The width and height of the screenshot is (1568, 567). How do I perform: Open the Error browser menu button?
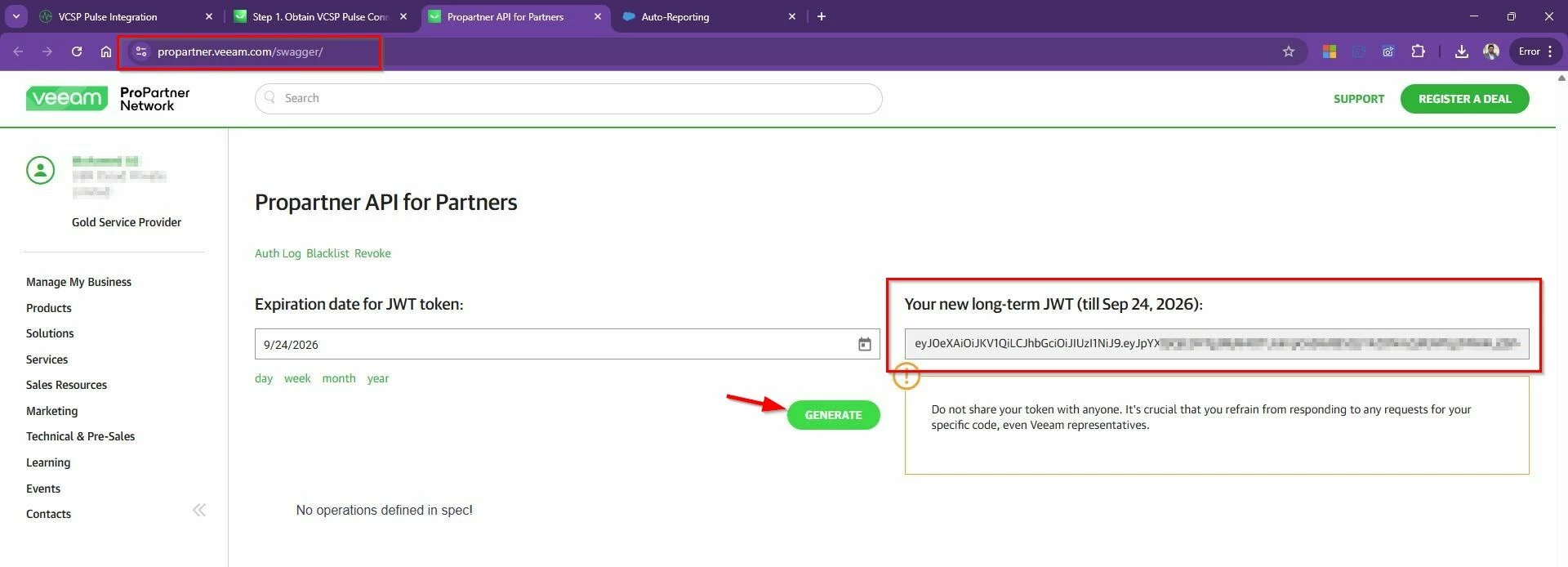click(x=1535, y=51)
